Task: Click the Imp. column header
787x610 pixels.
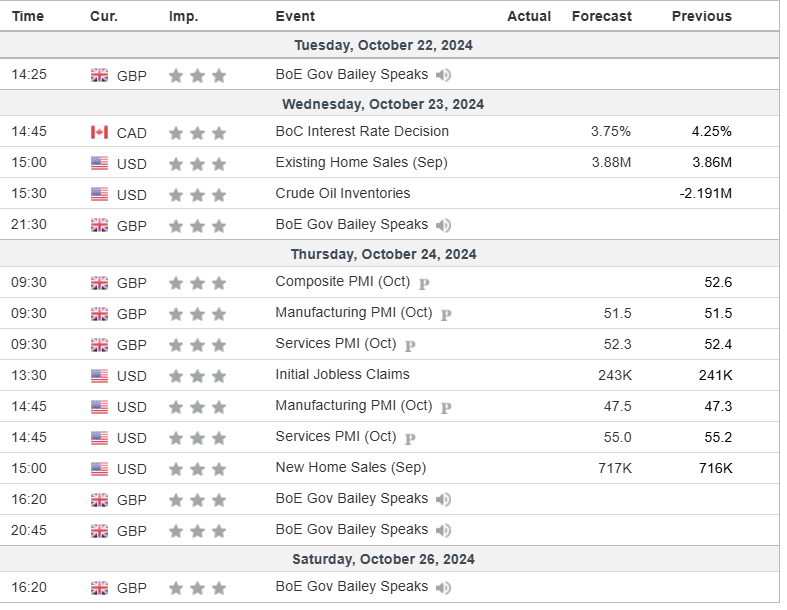Action: [183, 16]
